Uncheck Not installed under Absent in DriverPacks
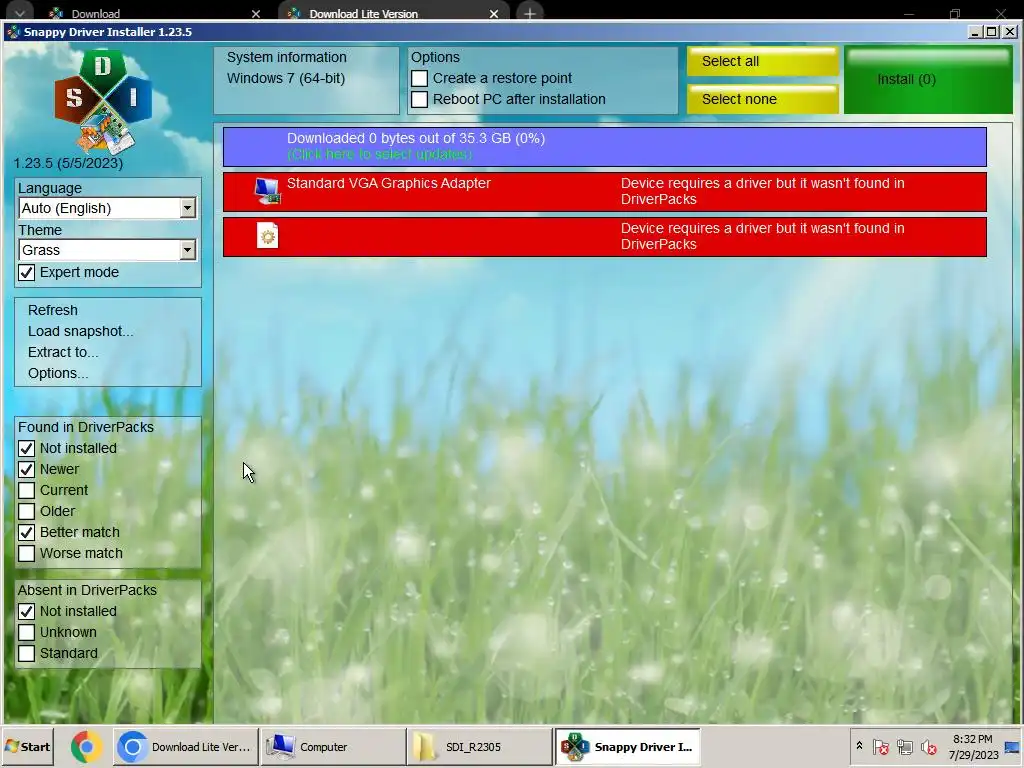This screenshot has height=768, width=1024. [x=26, y=611]
